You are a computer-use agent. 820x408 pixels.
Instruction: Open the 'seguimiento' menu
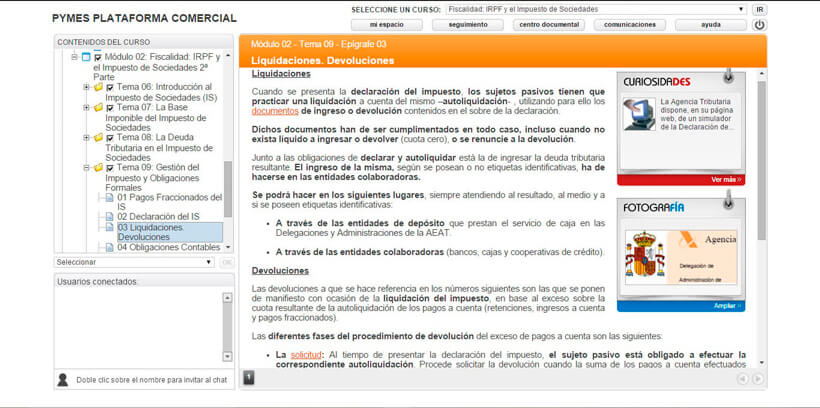tap(468, 25)
